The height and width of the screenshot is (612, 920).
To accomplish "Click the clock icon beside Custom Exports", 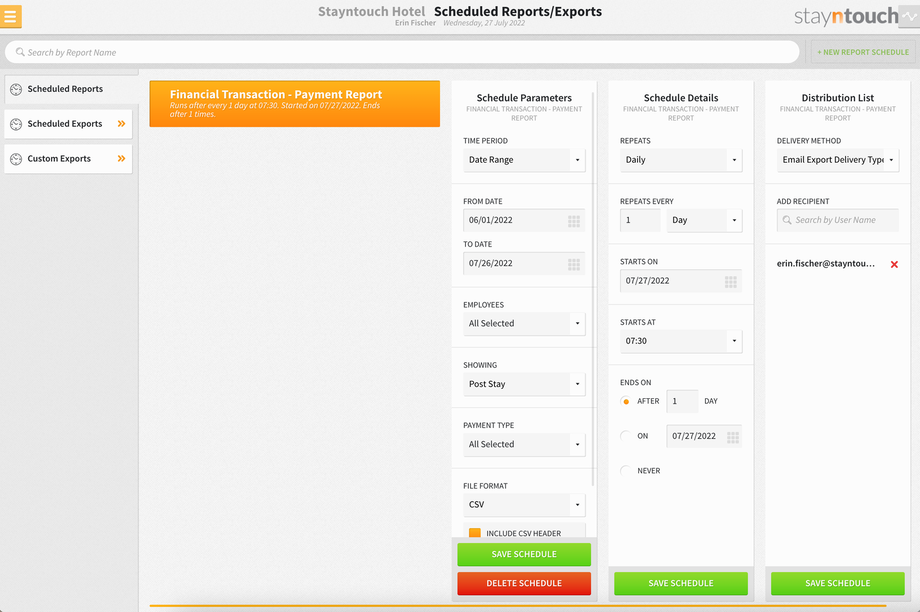I will [x=16, y=159].
